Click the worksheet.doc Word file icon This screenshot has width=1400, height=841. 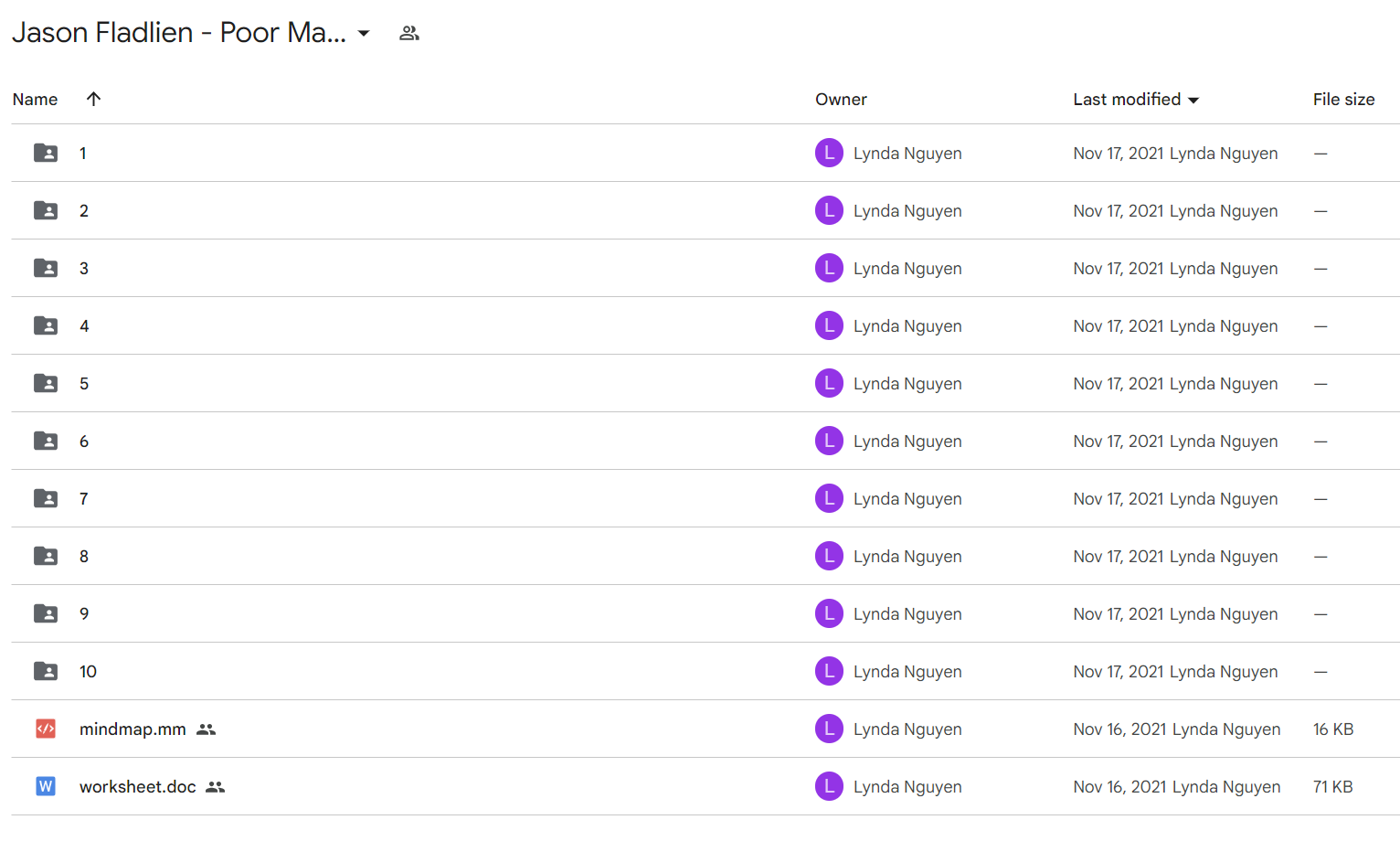point(46,786)
